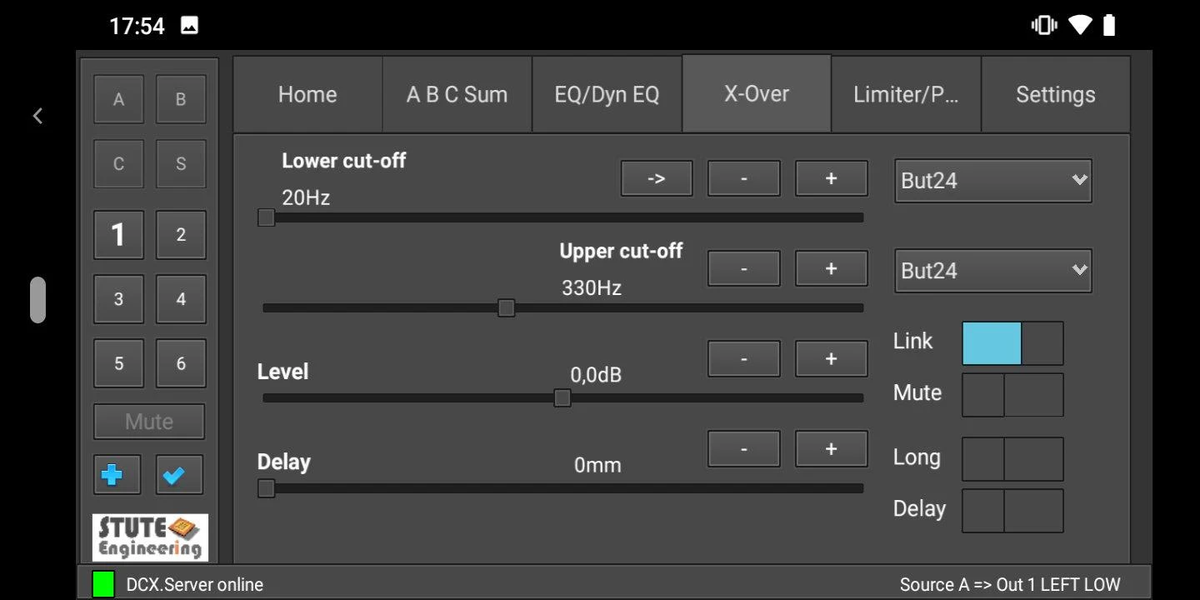1200x600 pixels.
Task: Decrease the Delay with minus button
Action: [x=744, y=449]
